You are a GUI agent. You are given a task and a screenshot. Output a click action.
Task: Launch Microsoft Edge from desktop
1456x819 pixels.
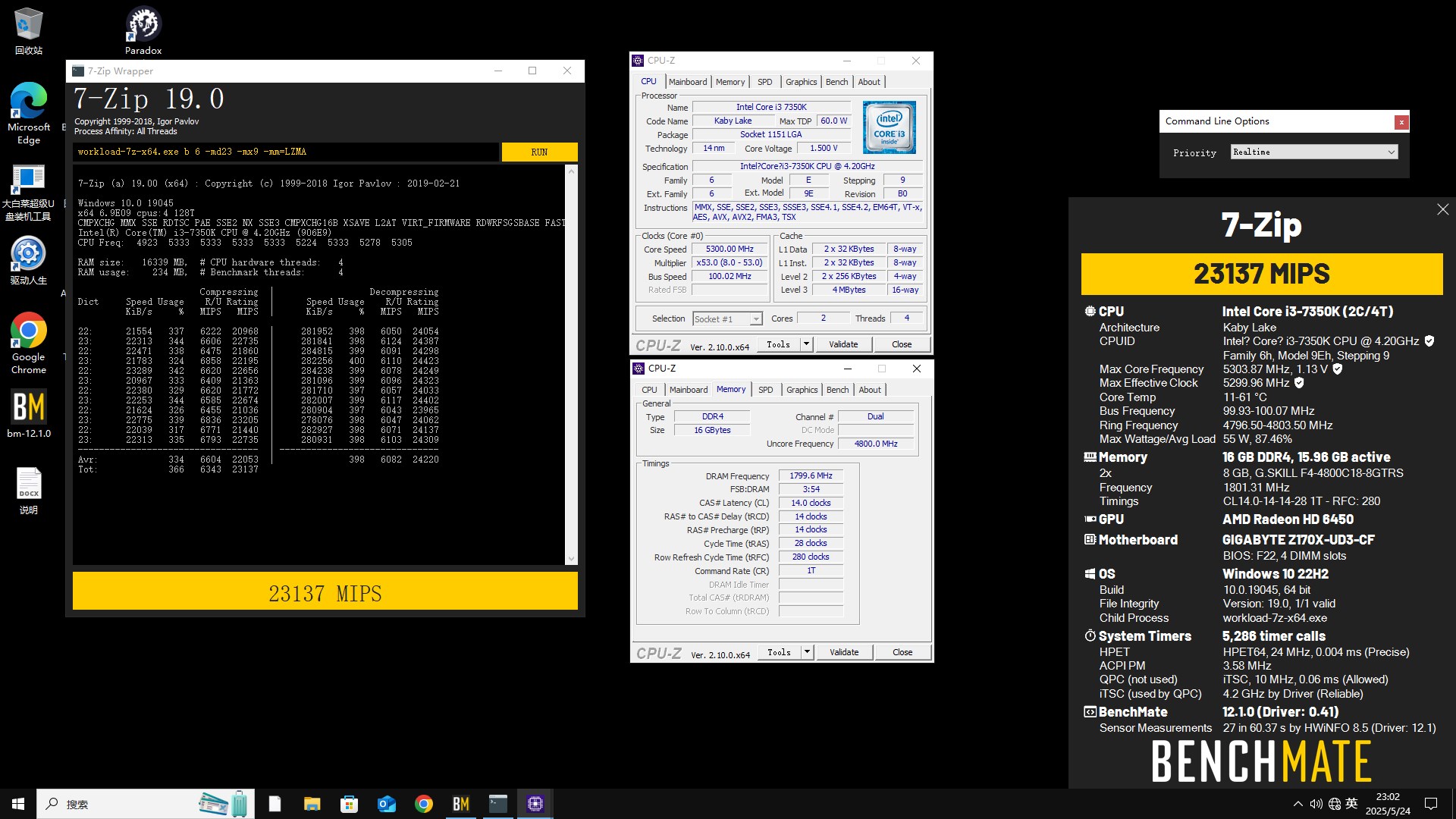tap(28, 112)
